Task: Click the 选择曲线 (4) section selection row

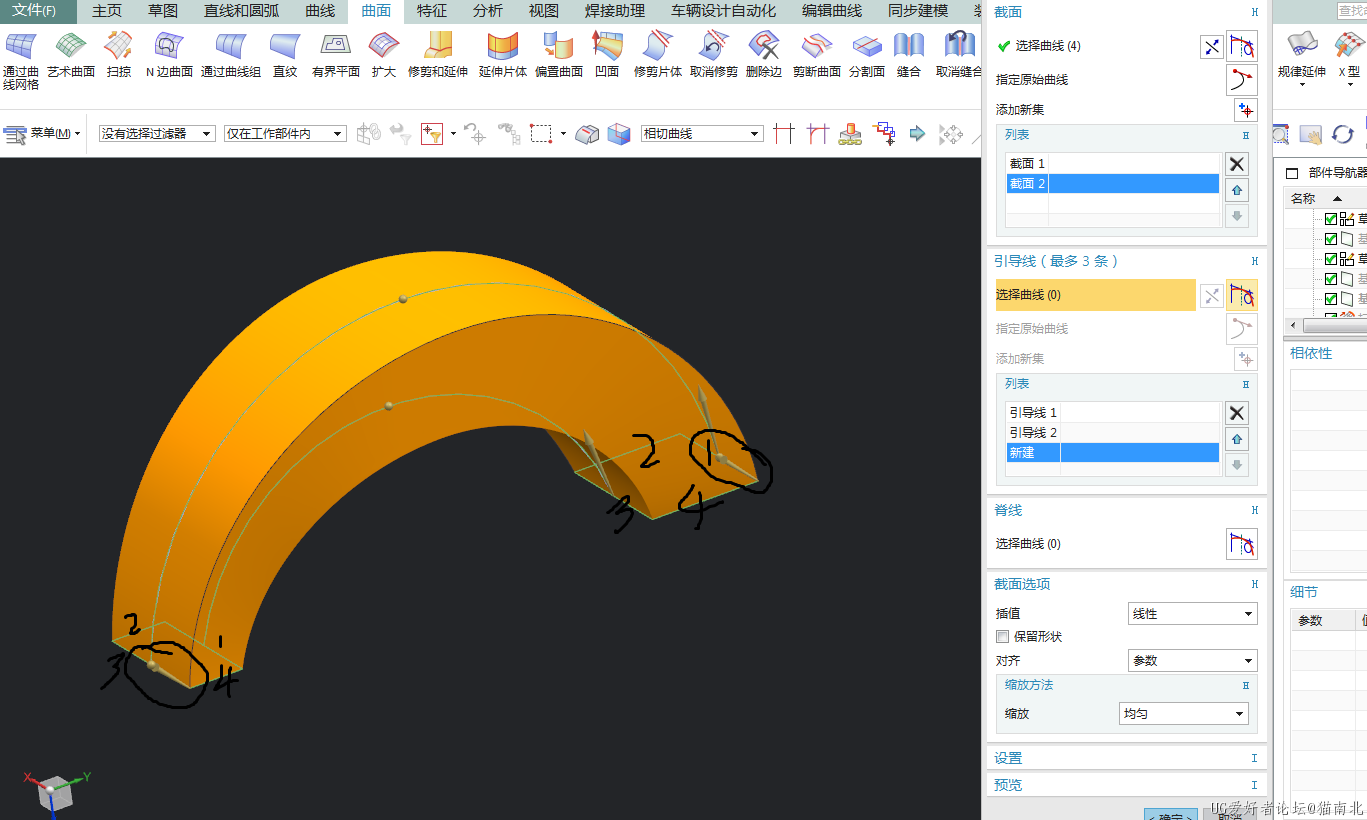Action: [1095, 46]
